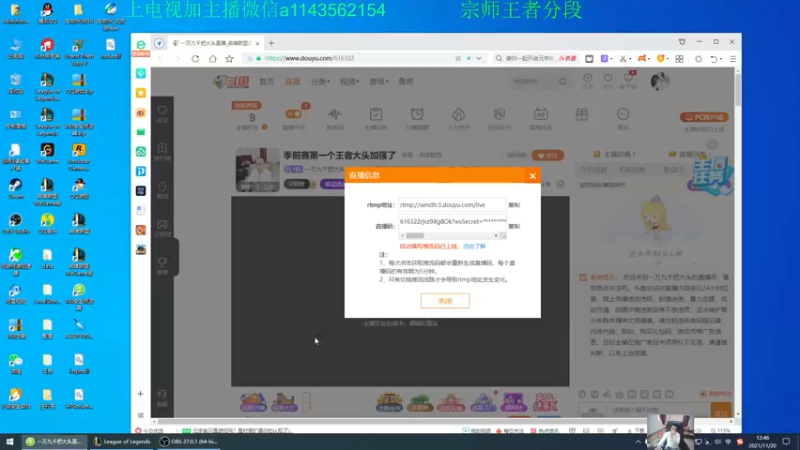800x450 pixels.
Task: Click the stream key horizontal scrollbar thumb
Action: pyautogui.click(x=415, y=236)
